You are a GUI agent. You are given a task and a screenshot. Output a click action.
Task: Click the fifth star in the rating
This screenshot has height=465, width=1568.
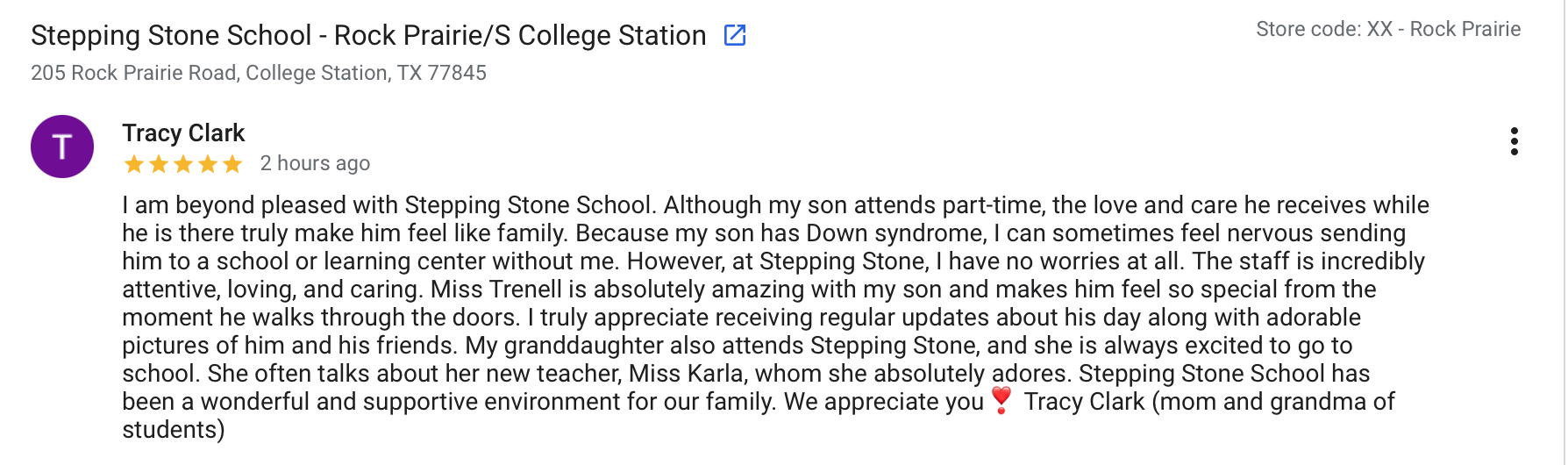(x=232, y=164)
